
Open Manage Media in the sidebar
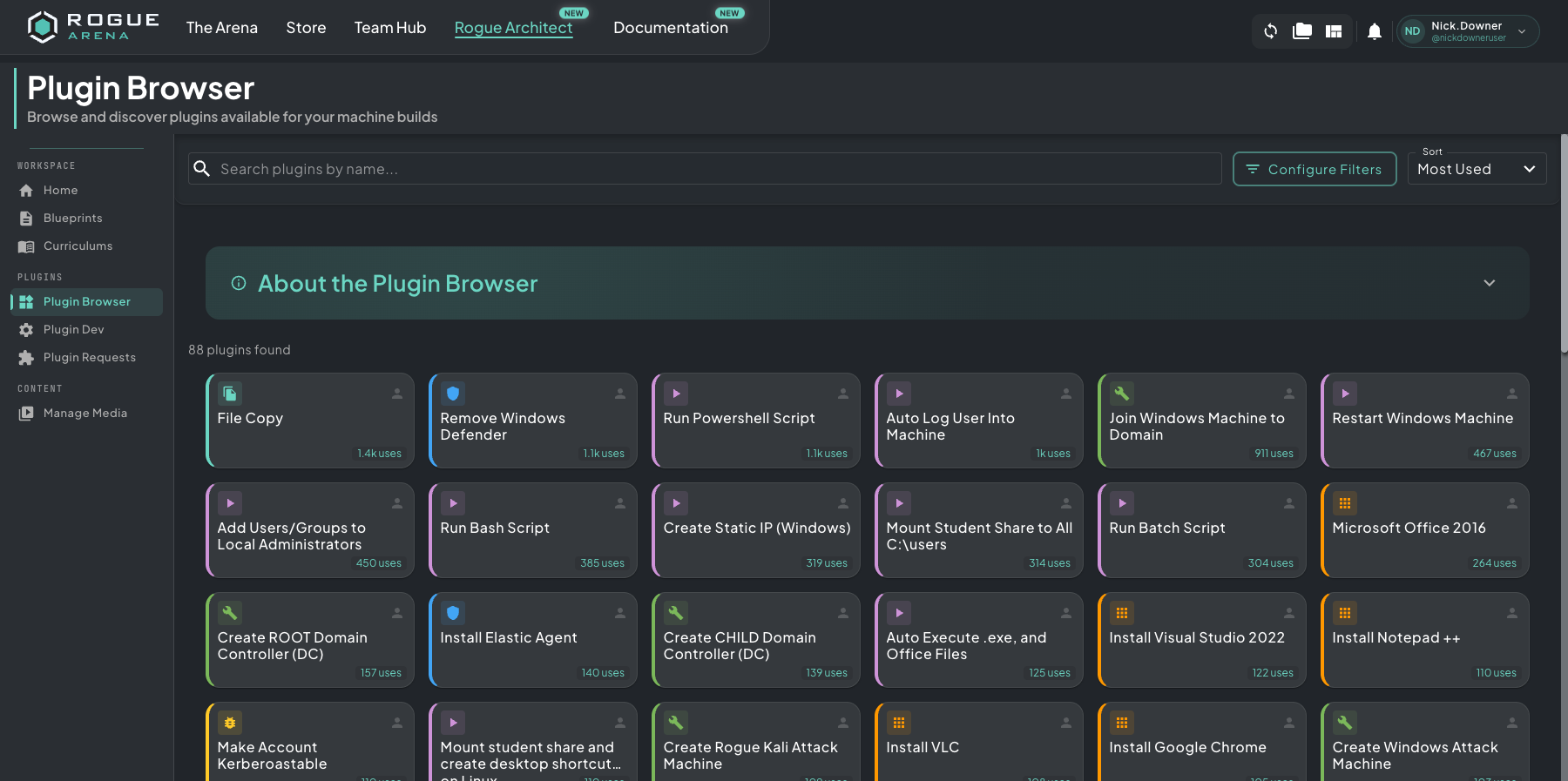point(87,414)
